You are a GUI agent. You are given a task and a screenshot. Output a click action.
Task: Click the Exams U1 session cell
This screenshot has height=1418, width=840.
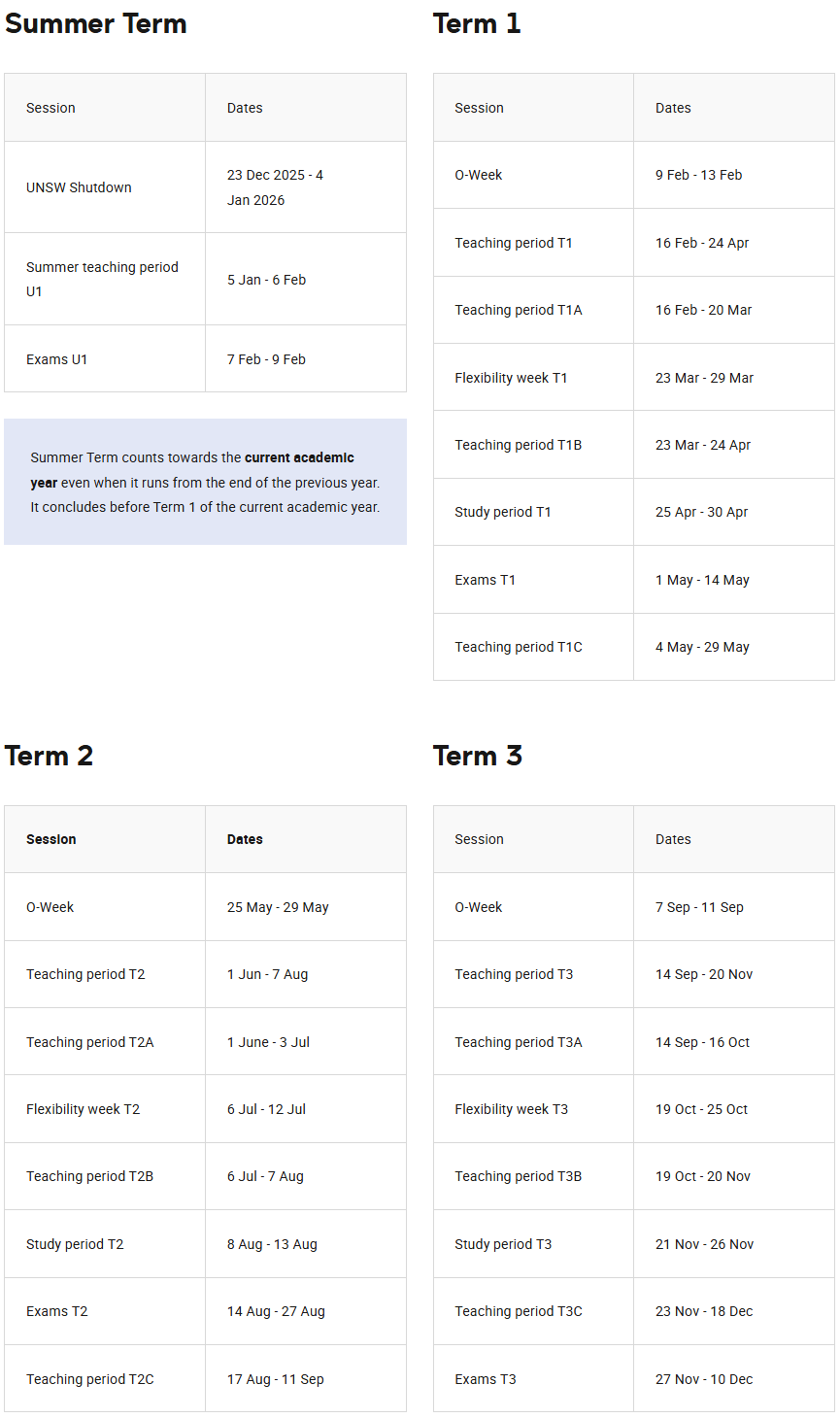pyautogui.click(x=57, y=359)
